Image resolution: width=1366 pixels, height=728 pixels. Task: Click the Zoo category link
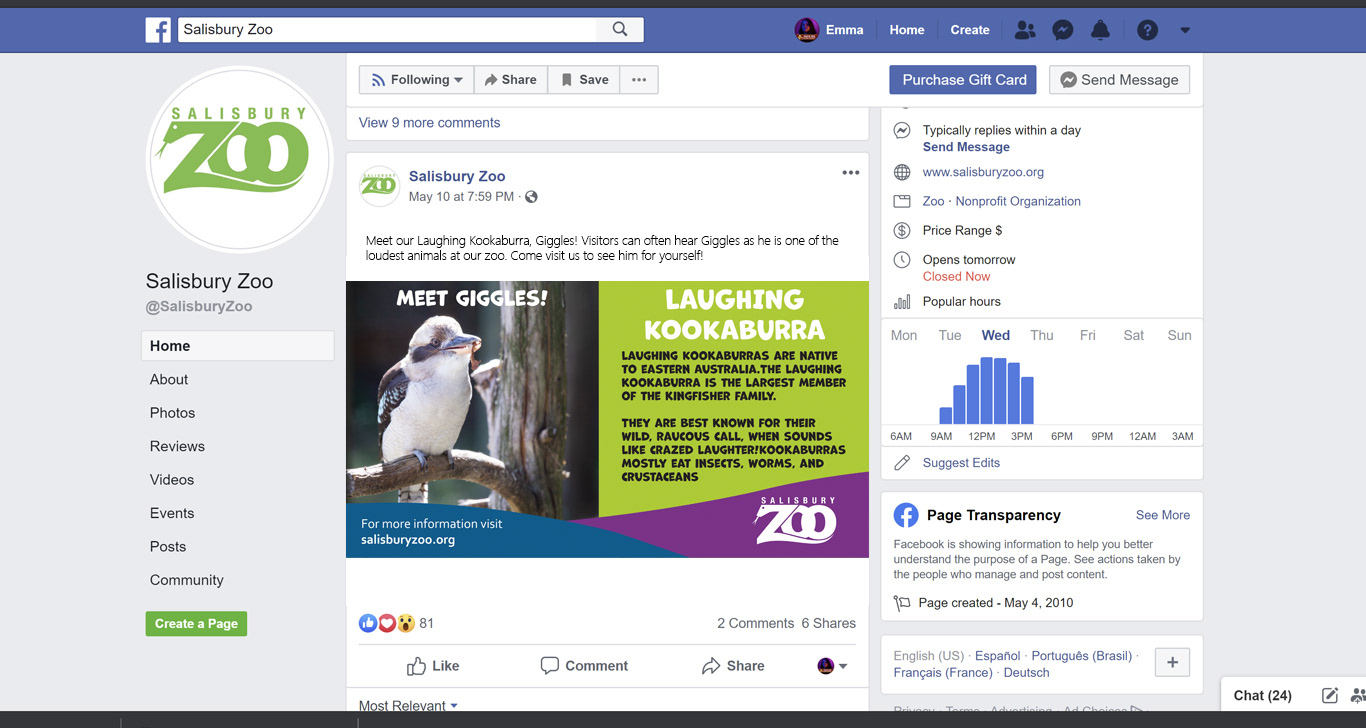pos(933,201)
